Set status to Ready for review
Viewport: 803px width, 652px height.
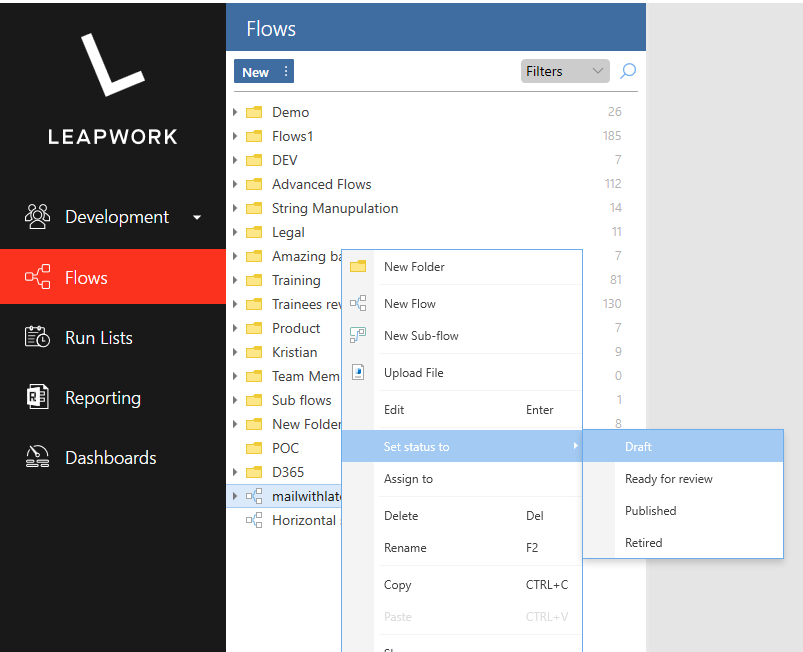pyautogui.click(x=683, y=478)
